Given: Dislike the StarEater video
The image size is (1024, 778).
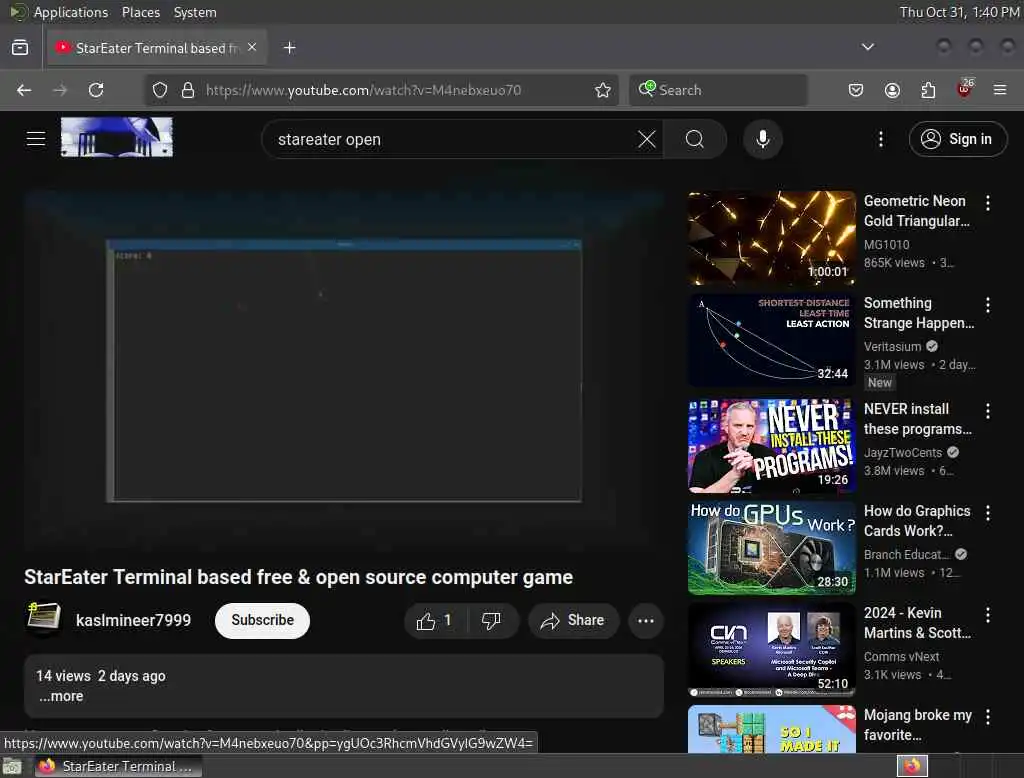Looking at the screenshot, I should tap(491, 621).
